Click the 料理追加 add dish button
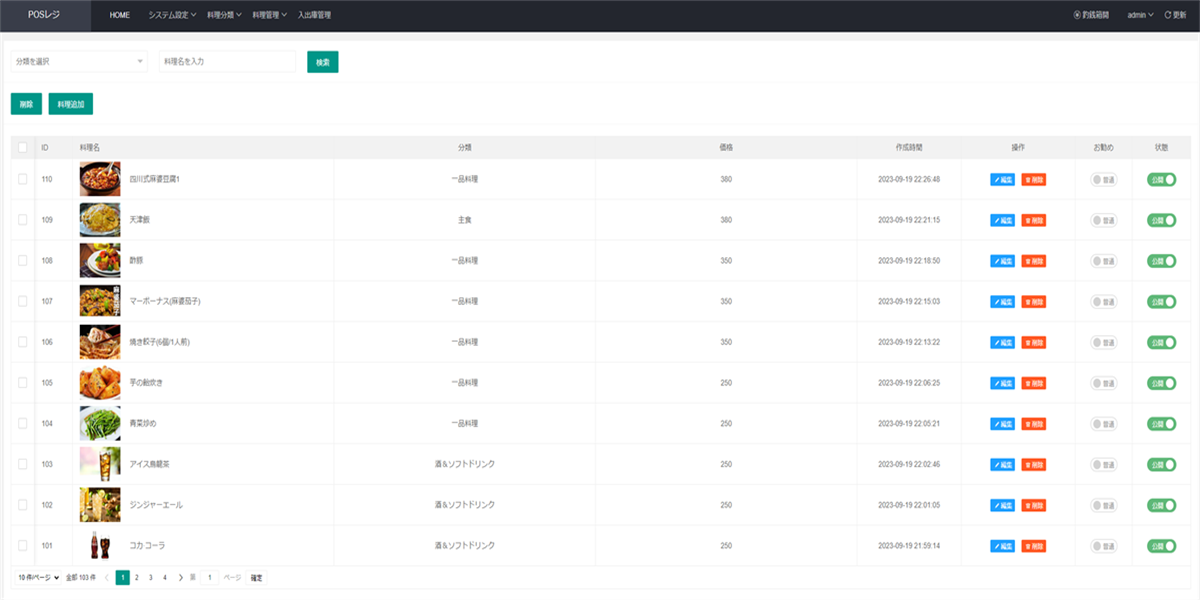Screen dimensions: 1200x600 [70, 104]
